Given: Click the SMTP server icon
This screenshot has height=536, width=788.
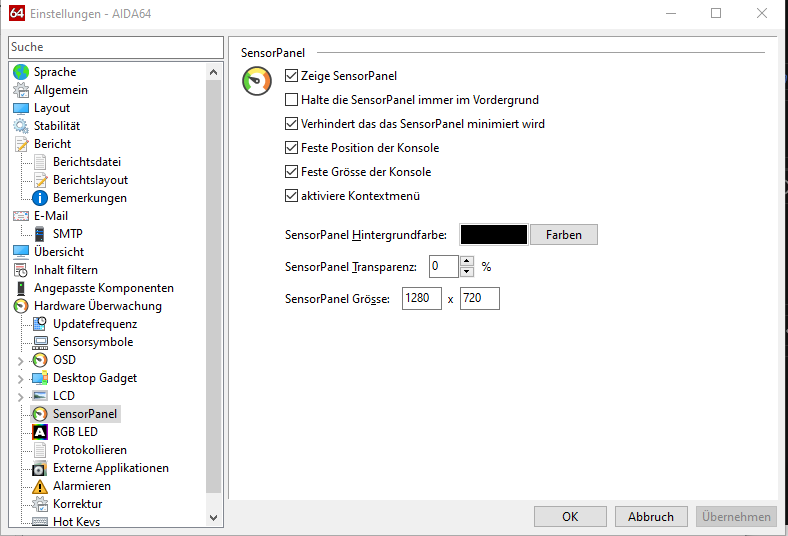Looking at the screenshot, I should point(40,234).
